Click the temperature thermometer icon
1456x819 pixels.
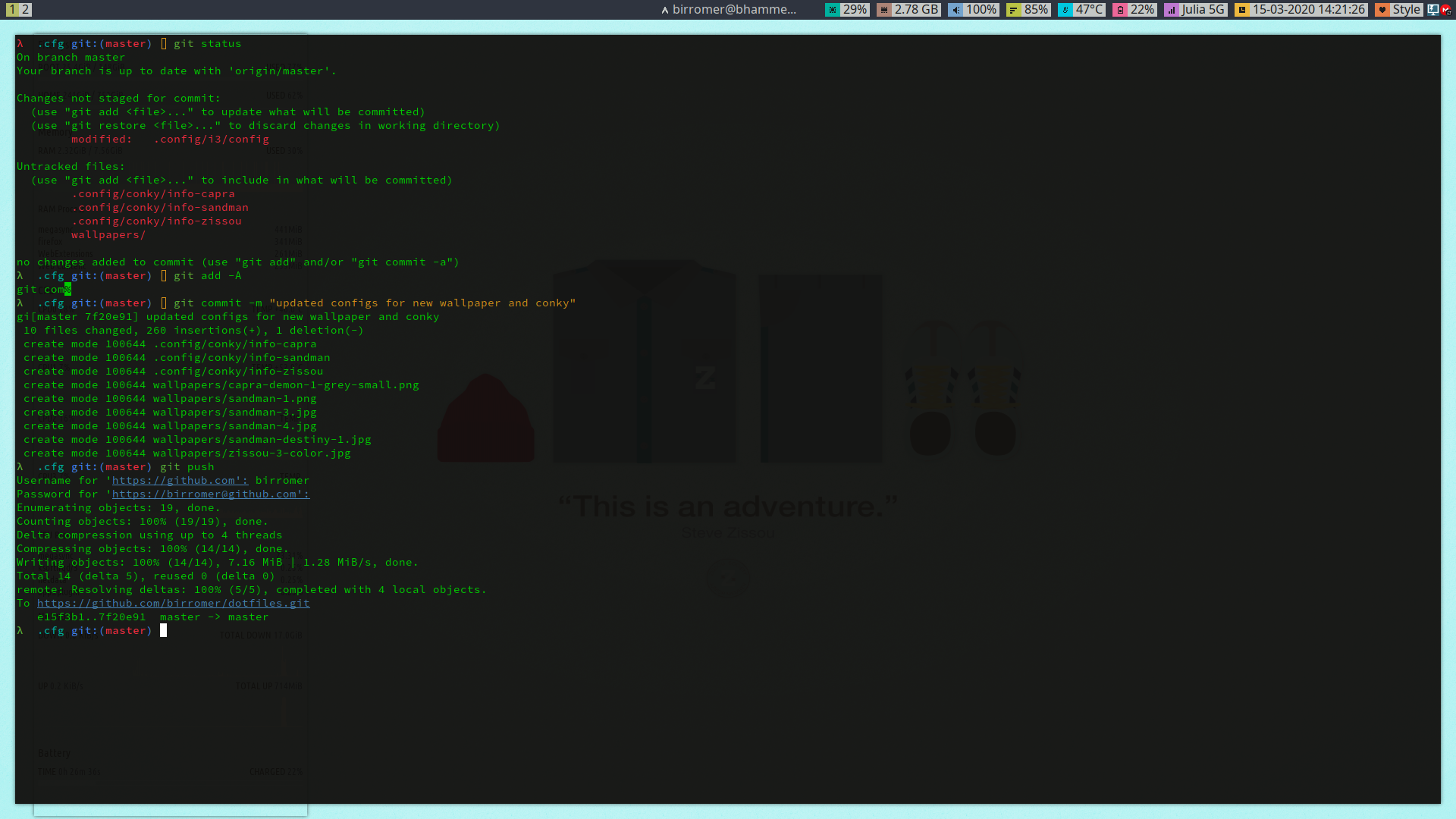(x=1065, y=10)
